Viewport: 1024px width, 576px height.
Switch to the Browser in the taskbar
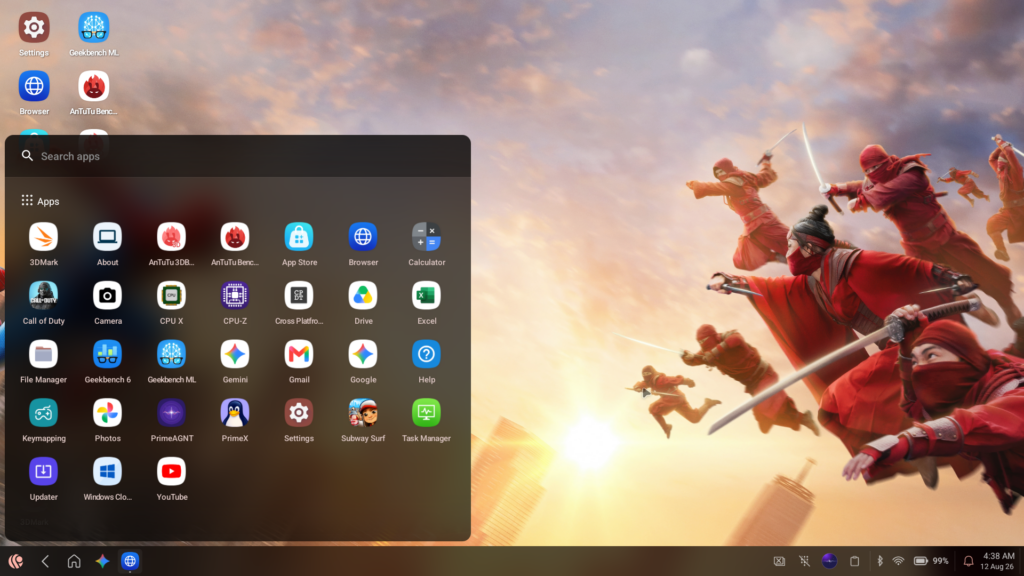coord(130,561)
